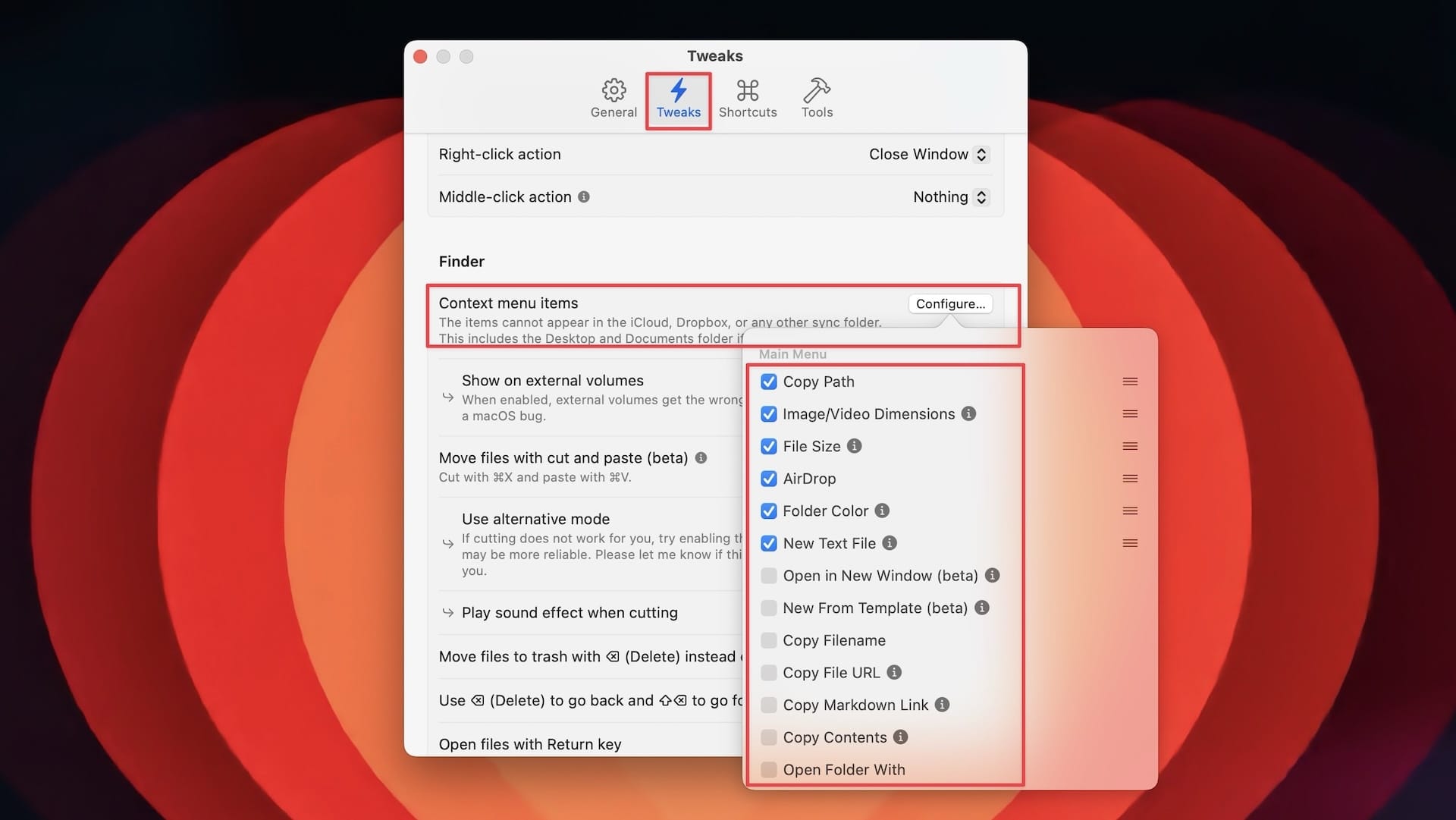Viewport: 1456px width, 820px height.
Task: Click the Copy Markdown Link info icon
Action: [x=943, y=705]
